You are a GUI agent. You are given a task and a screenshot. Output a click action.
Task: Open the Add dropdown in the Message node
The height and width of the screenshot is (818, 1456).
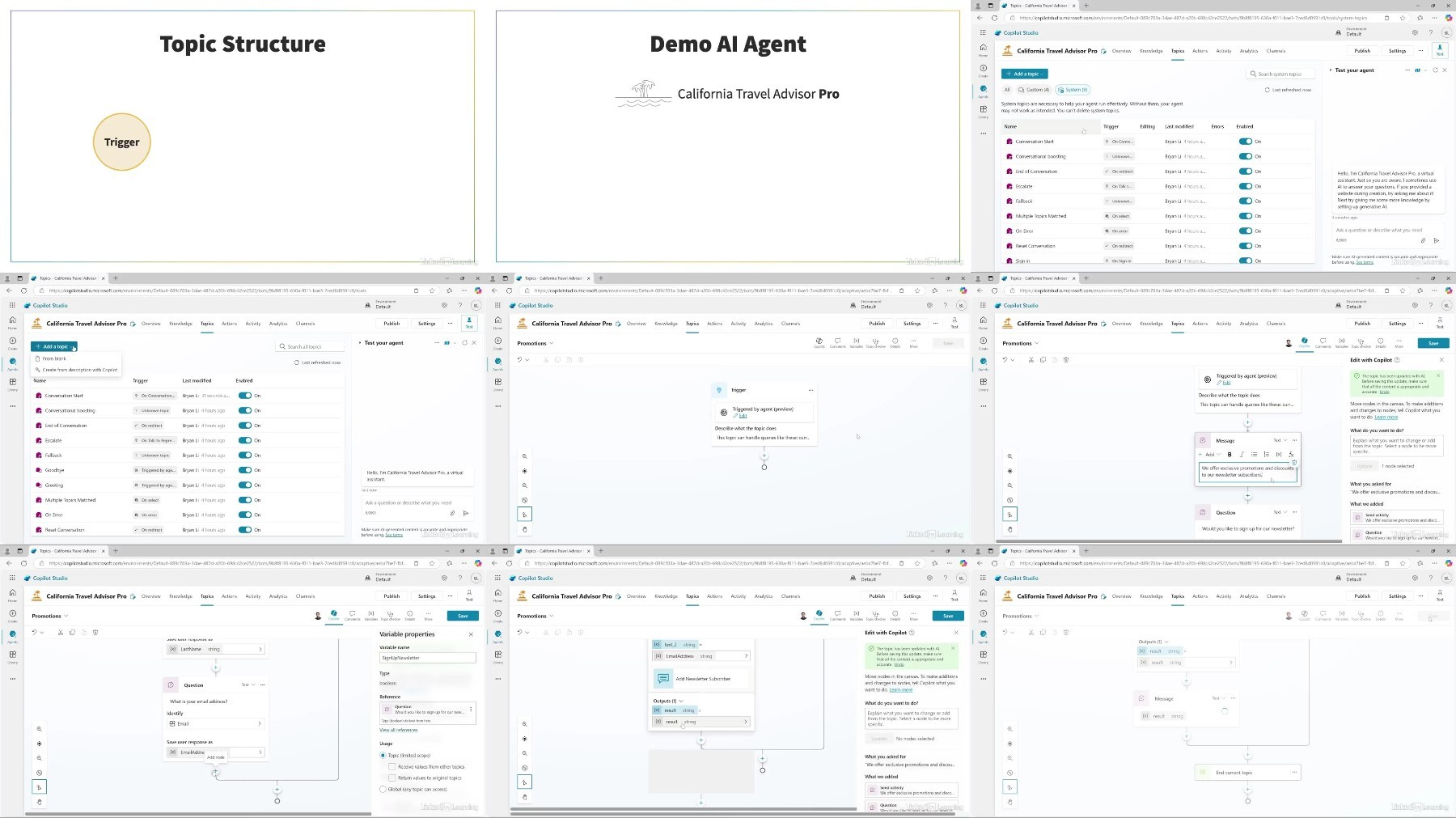(1210, 454)
